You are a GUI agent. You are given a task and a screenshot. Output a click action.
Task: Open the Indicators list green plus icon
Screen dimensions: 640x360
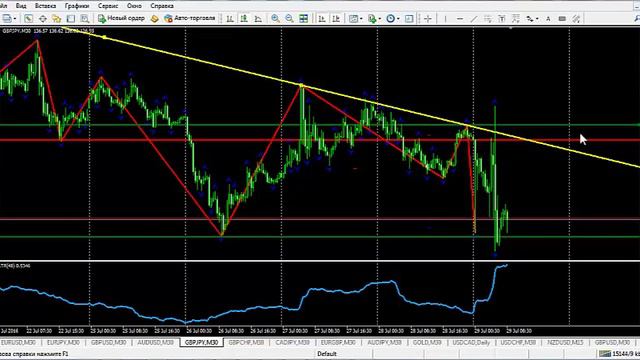coord(371,18)
